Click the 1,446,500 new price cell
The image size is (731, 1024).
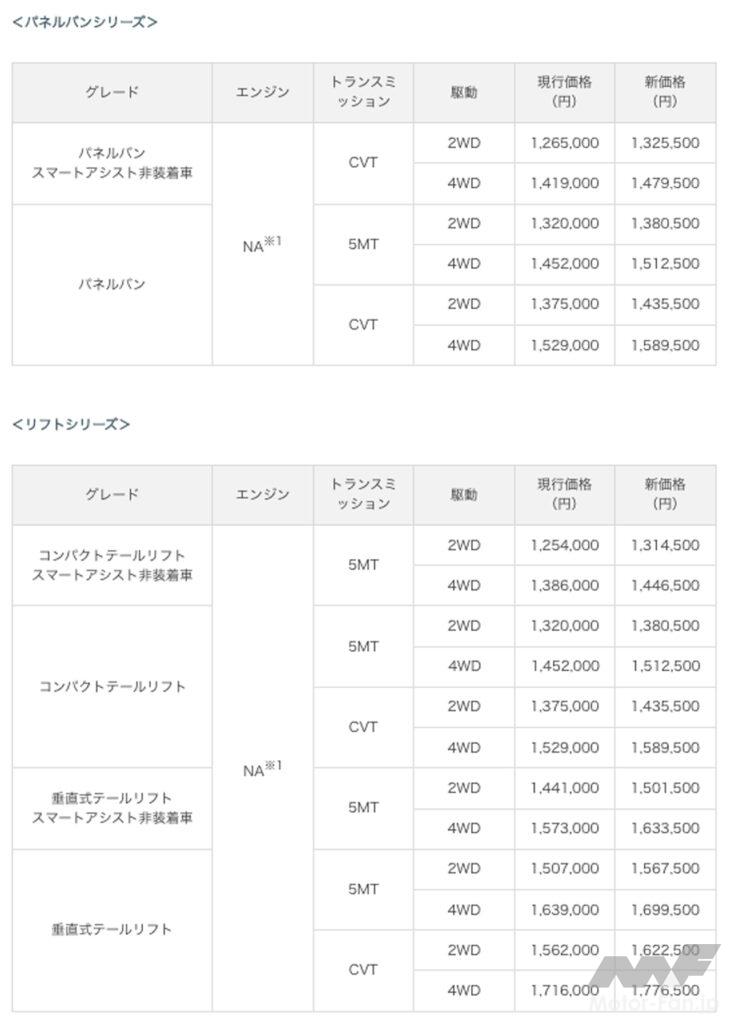665,585
